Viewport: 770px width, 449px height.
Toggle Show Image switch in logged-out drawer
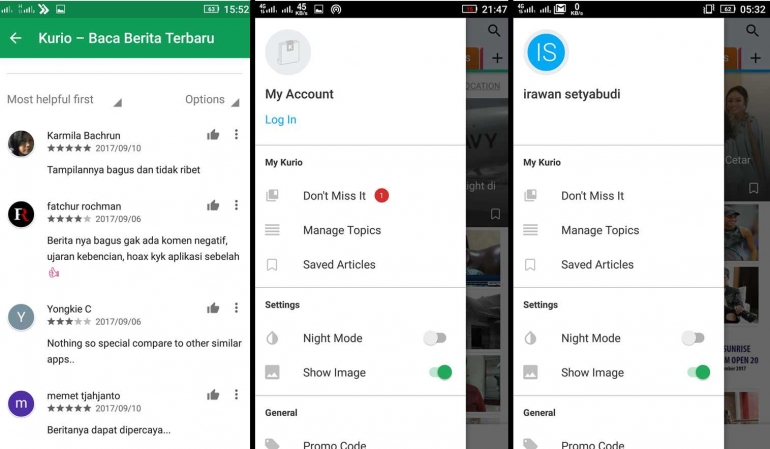pyautogui.click(x=440, y=372)
